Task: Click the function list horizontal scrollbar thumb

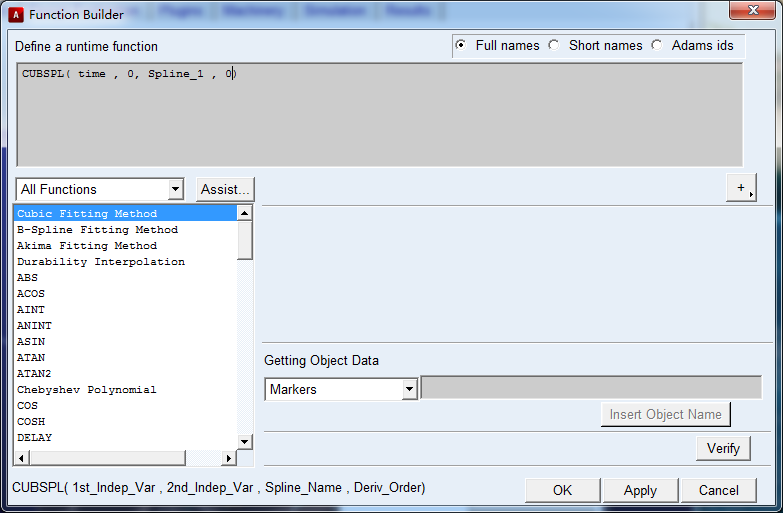Action: pyautogui.click(x=107, y=458)
